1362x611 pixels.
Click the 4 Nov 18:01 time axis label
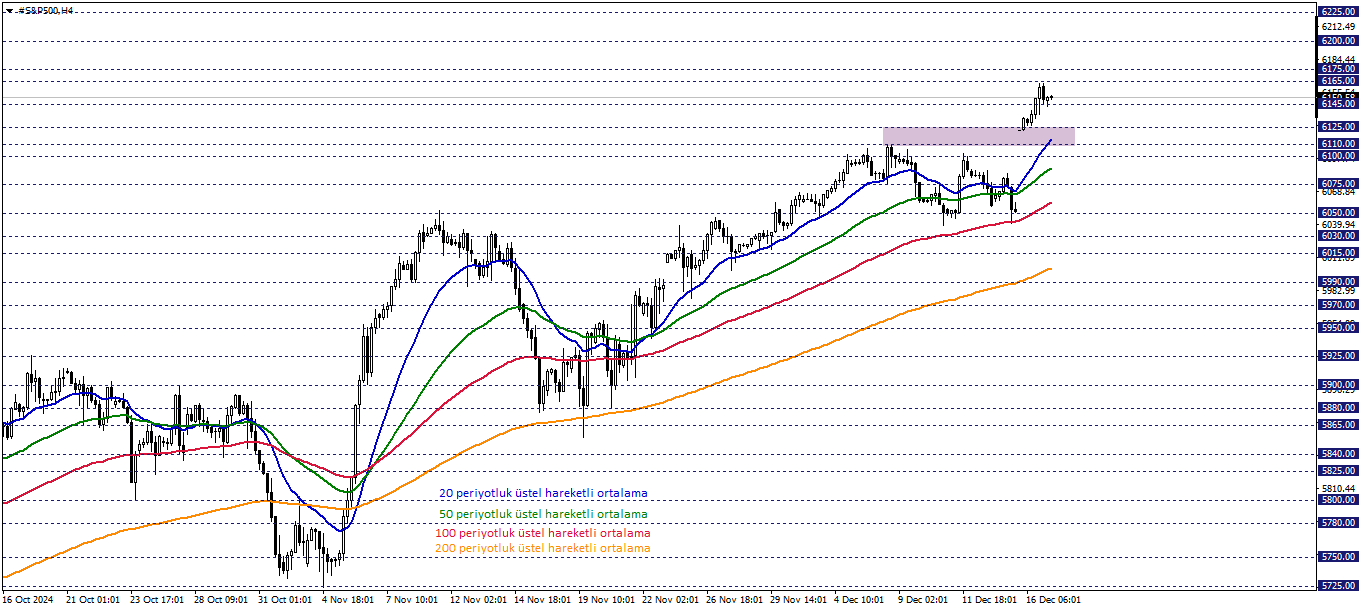click(x=348, y=600)
